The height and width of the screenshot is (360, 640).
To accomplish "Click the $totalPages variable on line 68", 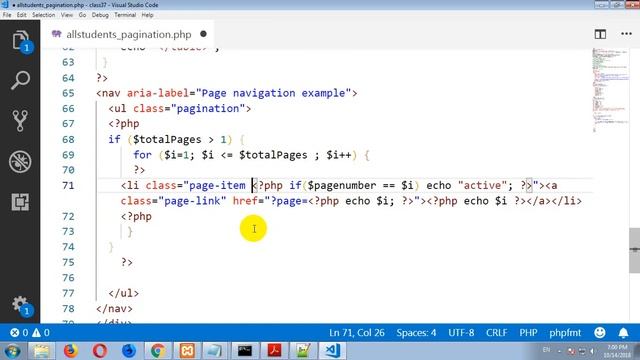I will (x=167, y=139).
